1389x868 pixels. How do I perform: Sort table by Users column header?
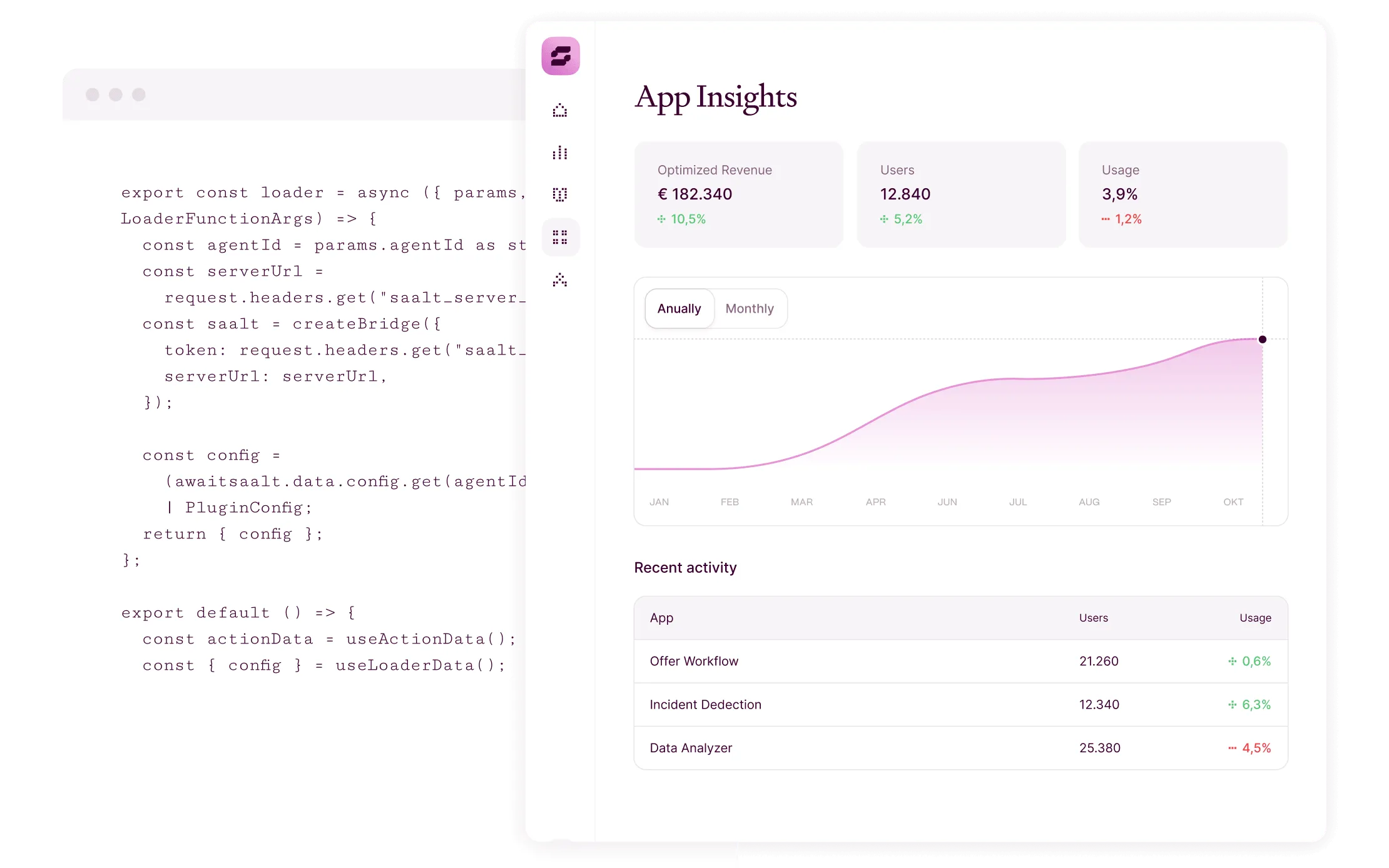pos(1093,618)
